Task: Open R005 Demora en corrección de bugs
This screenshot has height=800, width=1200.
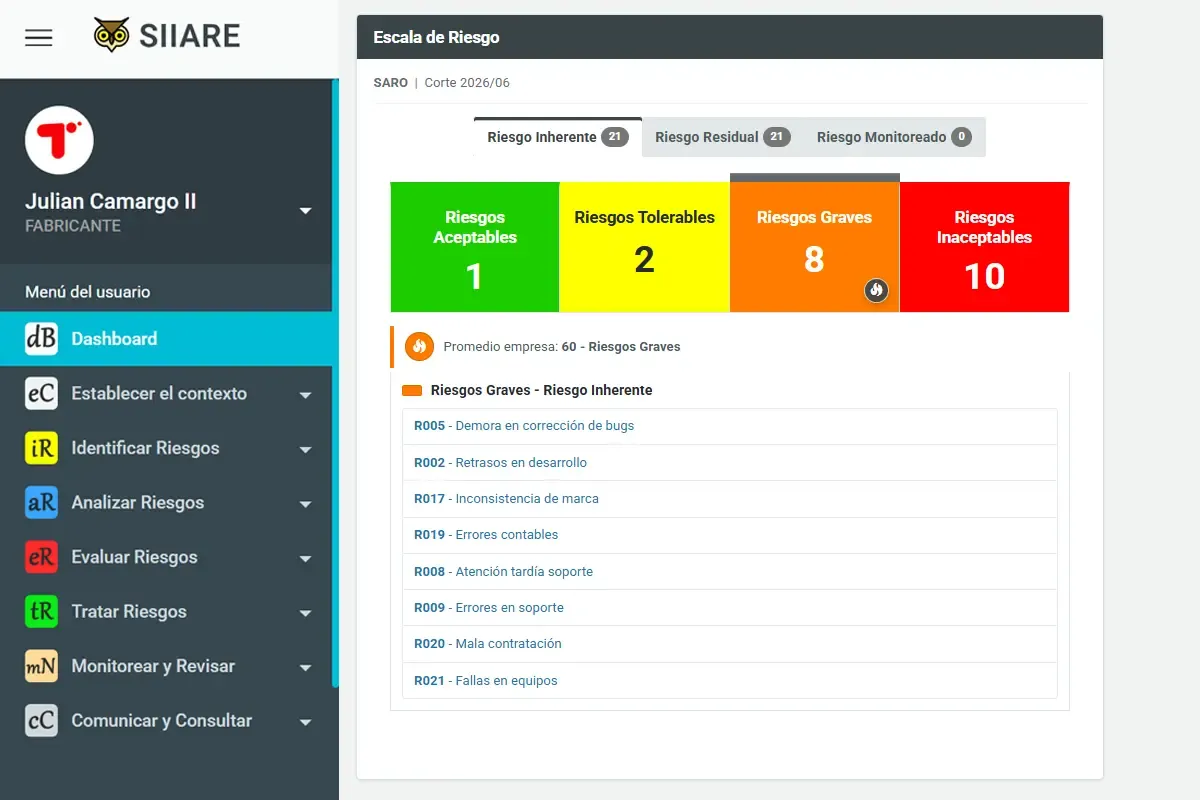Action: coord(729,426)
